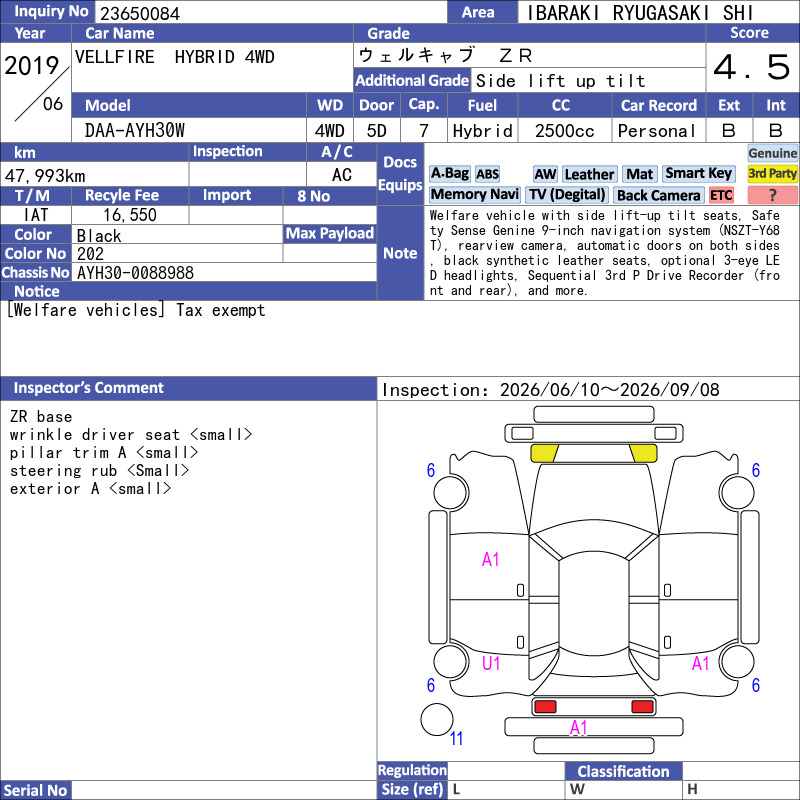This screenshot has height=800, width=800.
Task: Click the spare tire circle on diagram
Action: click(437, 719)
